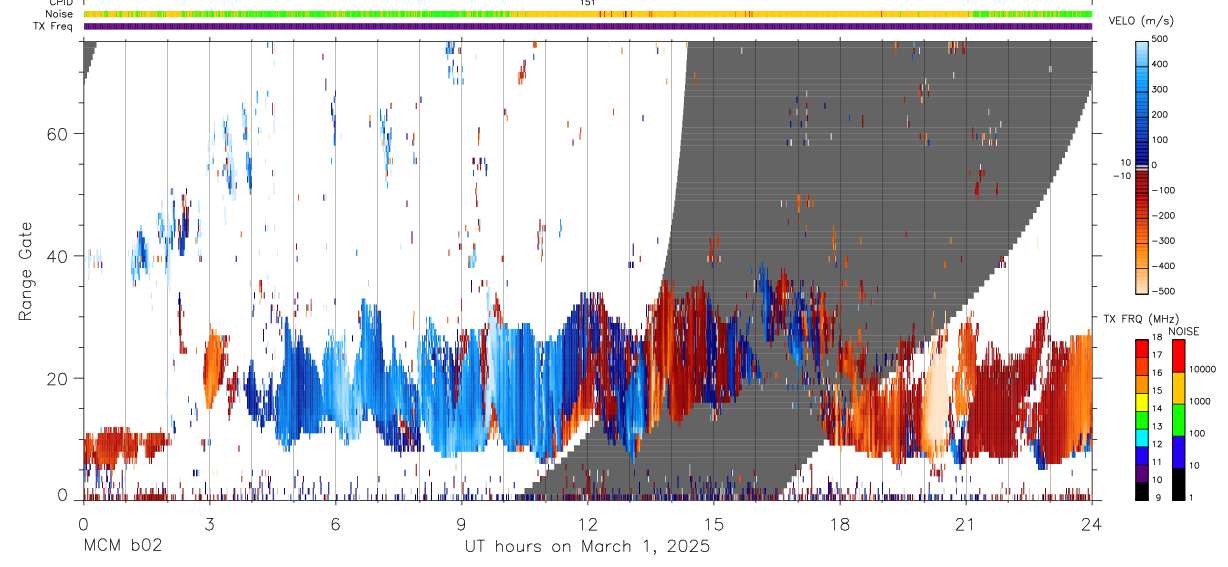Viewport: 1228px width, 567px height.
Task: Click the '24' tick on UT hours axis
Action: [x=1092, y=524]
